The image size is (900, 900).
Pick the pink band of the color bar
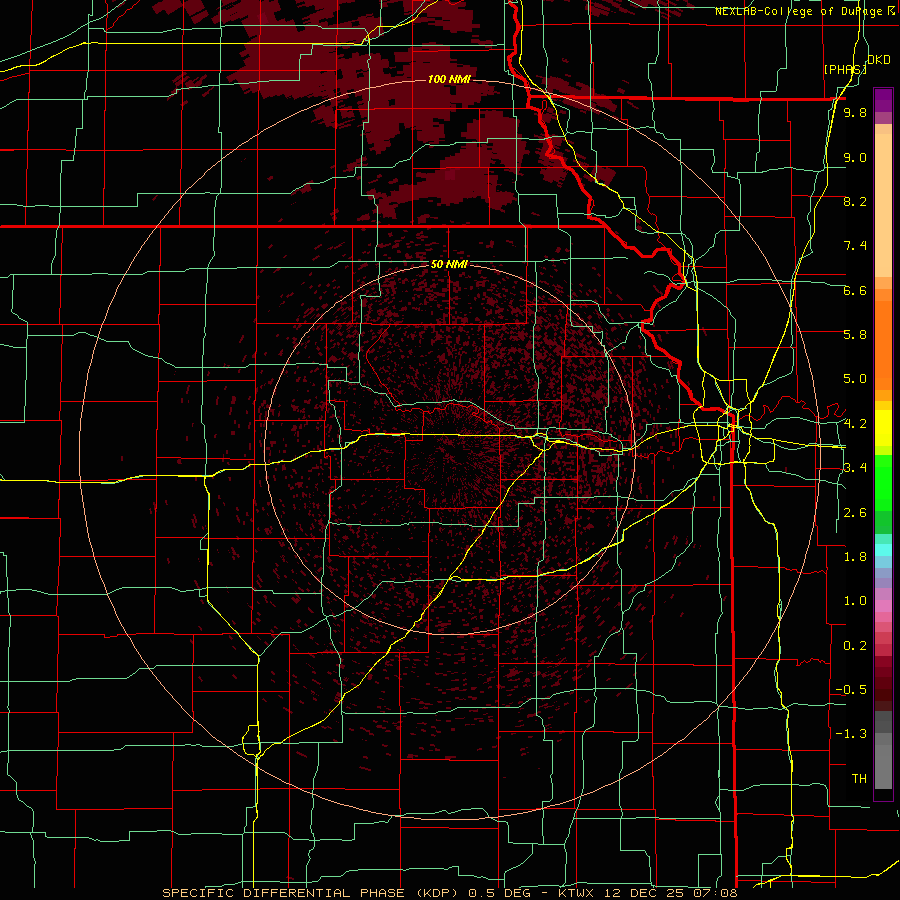click(883, 606)
